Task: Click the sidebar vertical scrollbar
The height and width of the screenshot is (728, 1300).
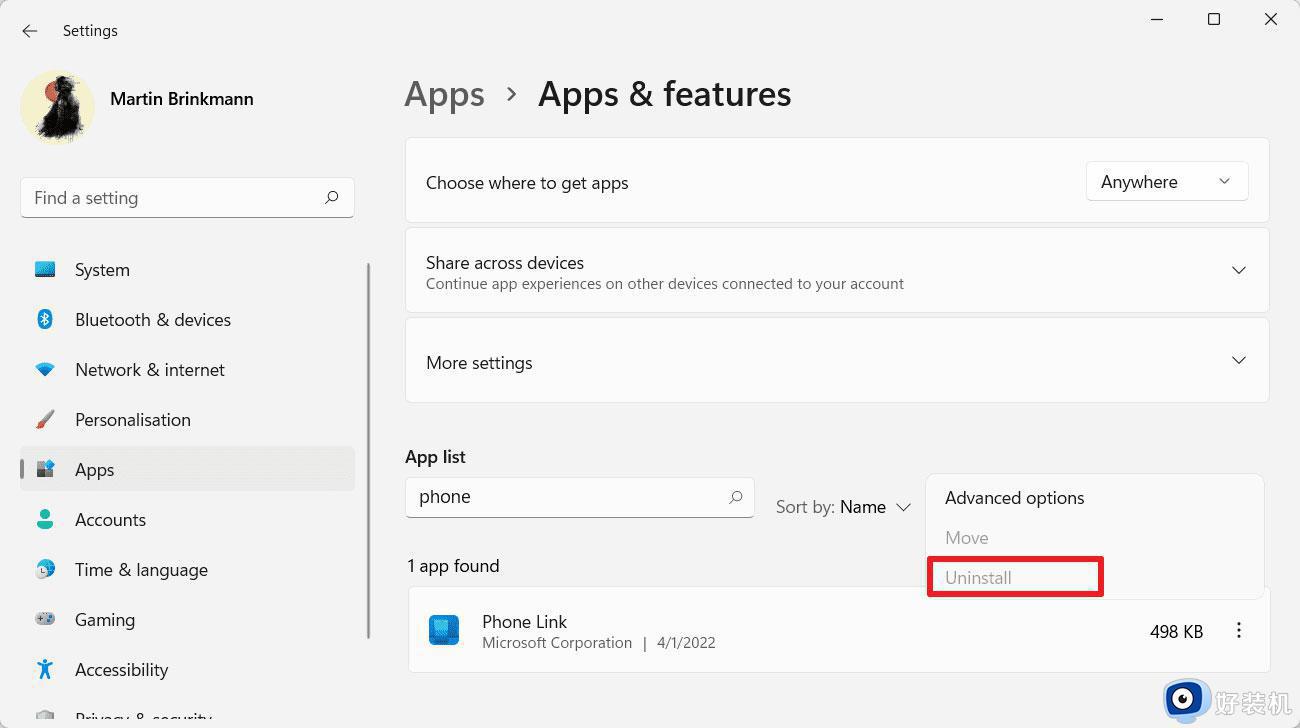Action: coord(369,450)
